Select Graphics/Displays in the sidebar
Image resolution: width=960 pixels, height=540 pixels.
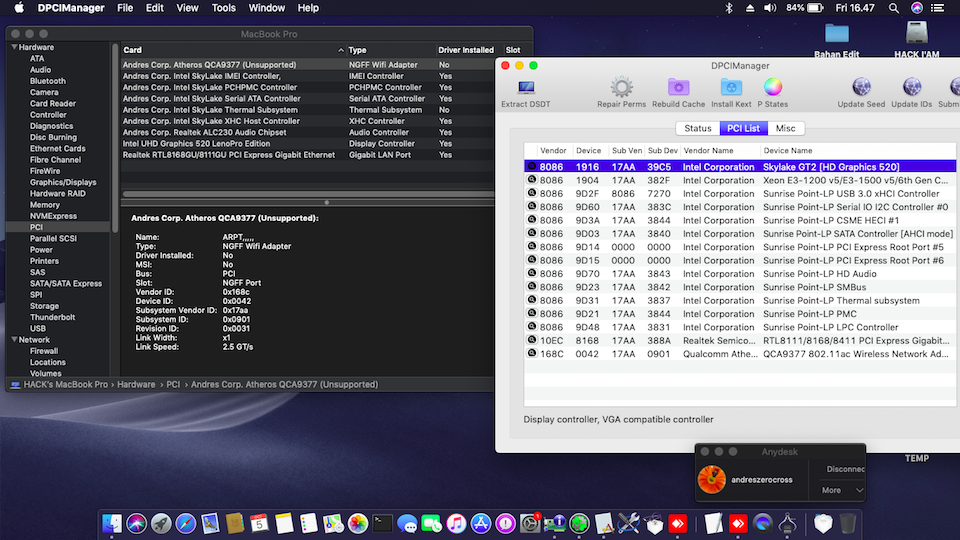click(63, 182)
